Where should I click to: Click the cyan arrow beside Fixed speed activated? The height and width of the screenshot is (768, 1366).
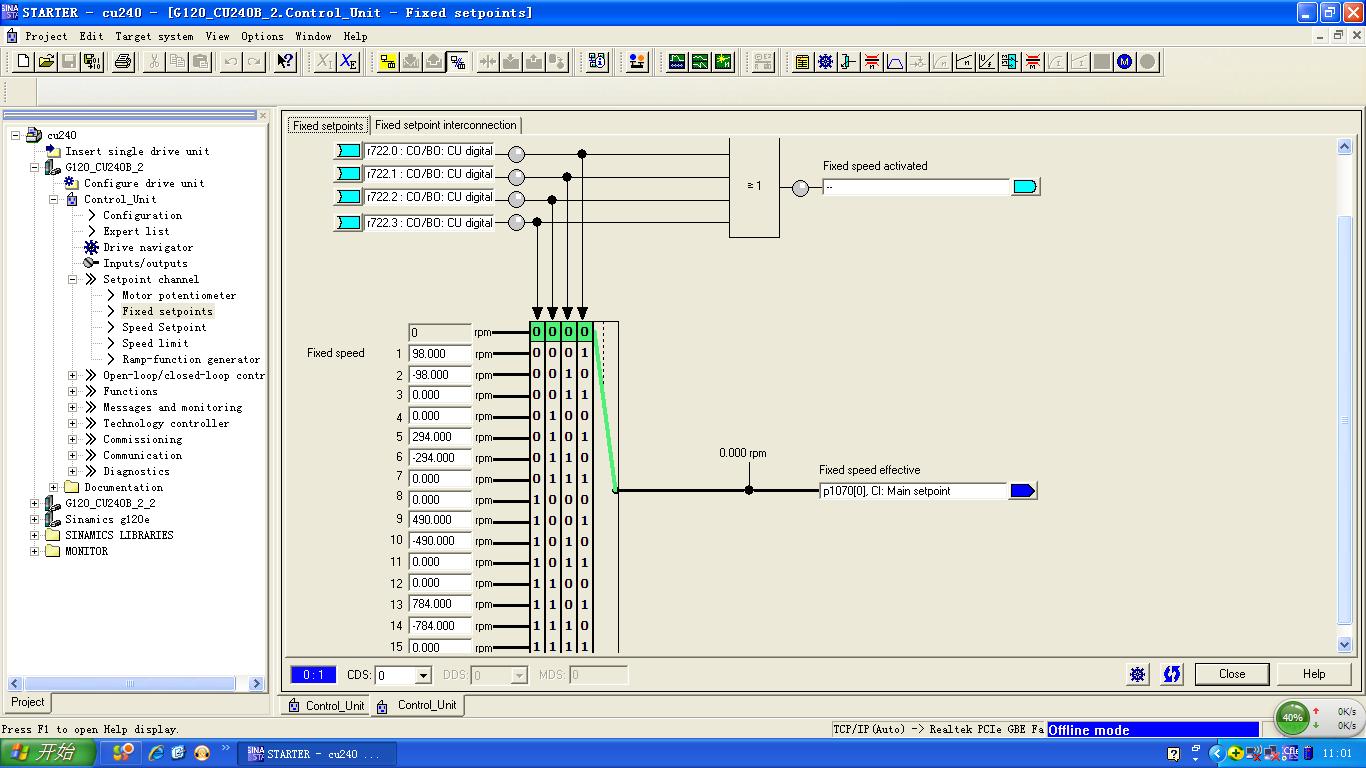point(1026,187)
